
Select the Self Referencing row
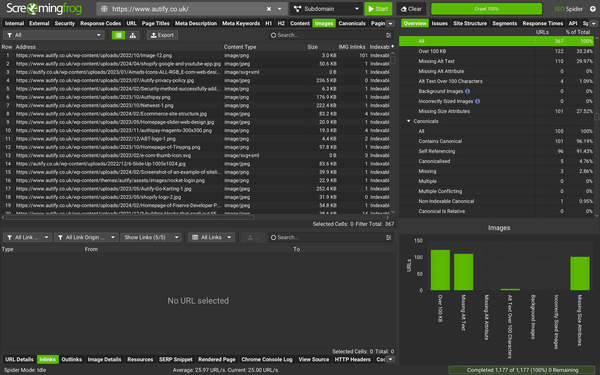pos(496,151)
